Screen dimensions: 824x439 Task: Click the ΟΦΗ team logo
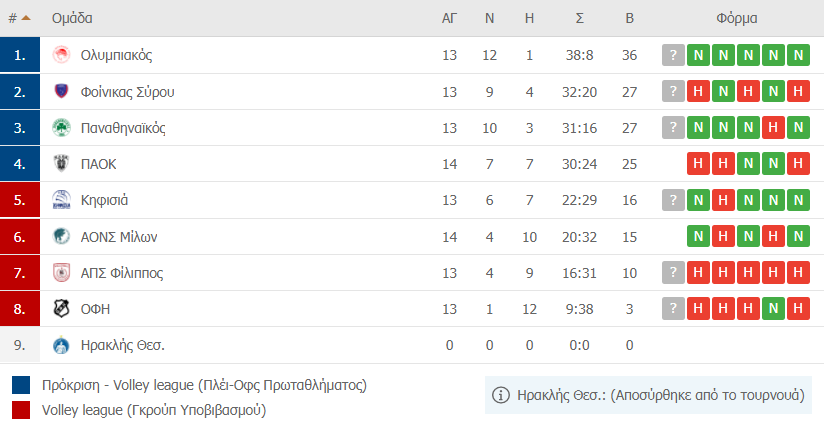tap(61, 309)
